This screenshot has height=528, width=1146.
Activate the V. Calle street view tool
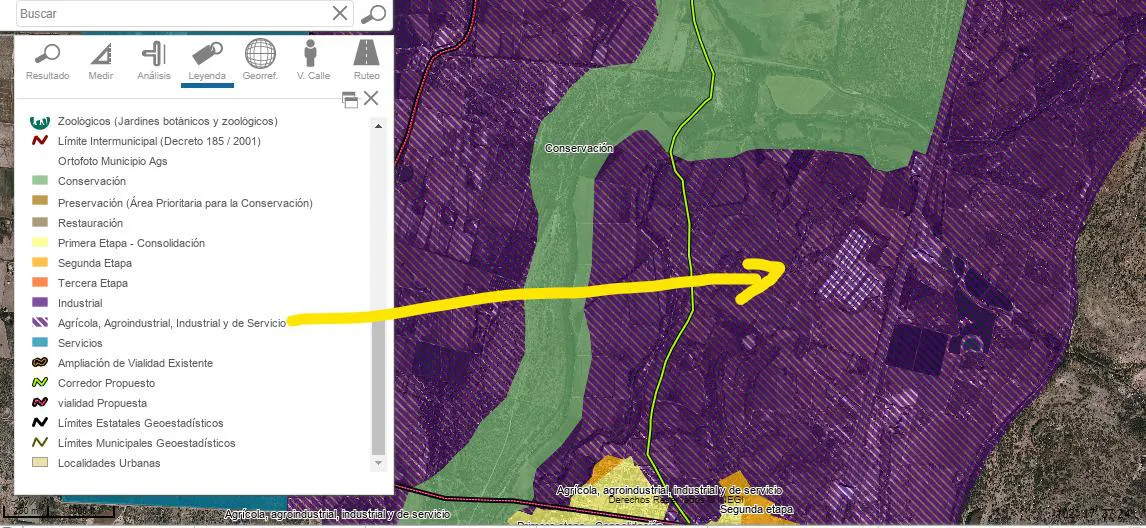(x=313, y=60)
